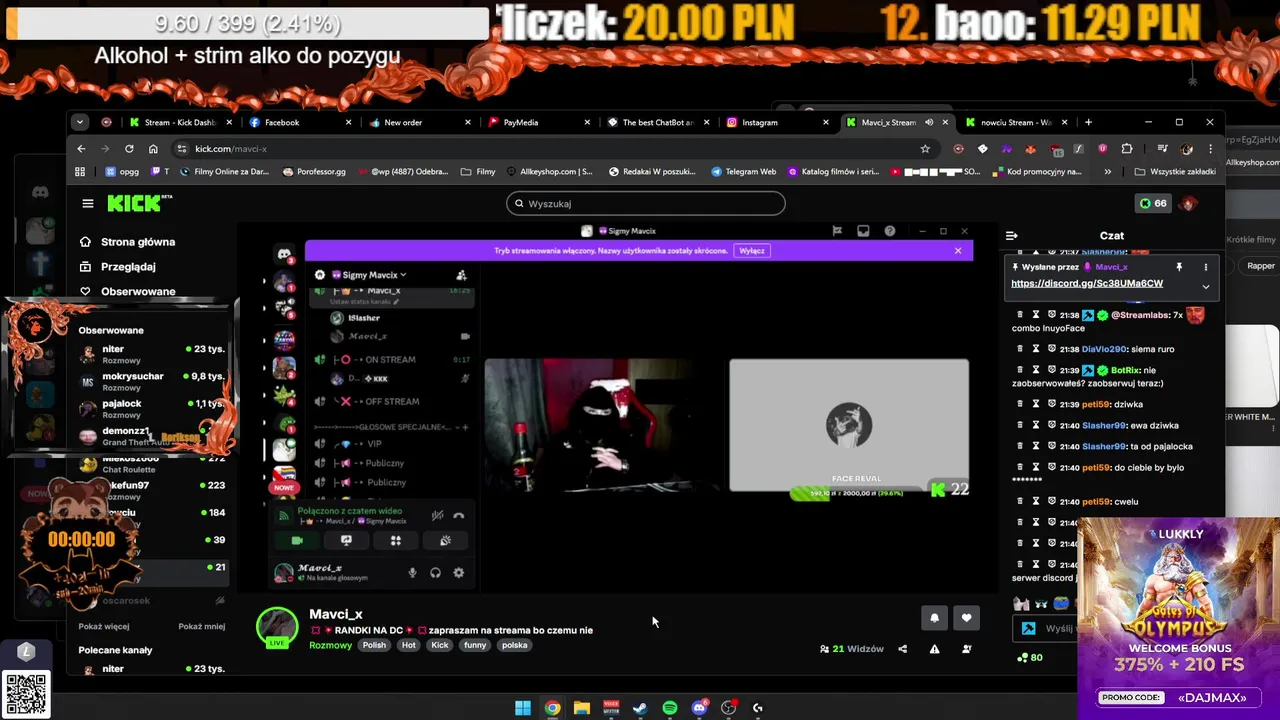1280x720 pixels.
Task: Open Chrome extensions puzzle icon
Action: (1127, 149)
